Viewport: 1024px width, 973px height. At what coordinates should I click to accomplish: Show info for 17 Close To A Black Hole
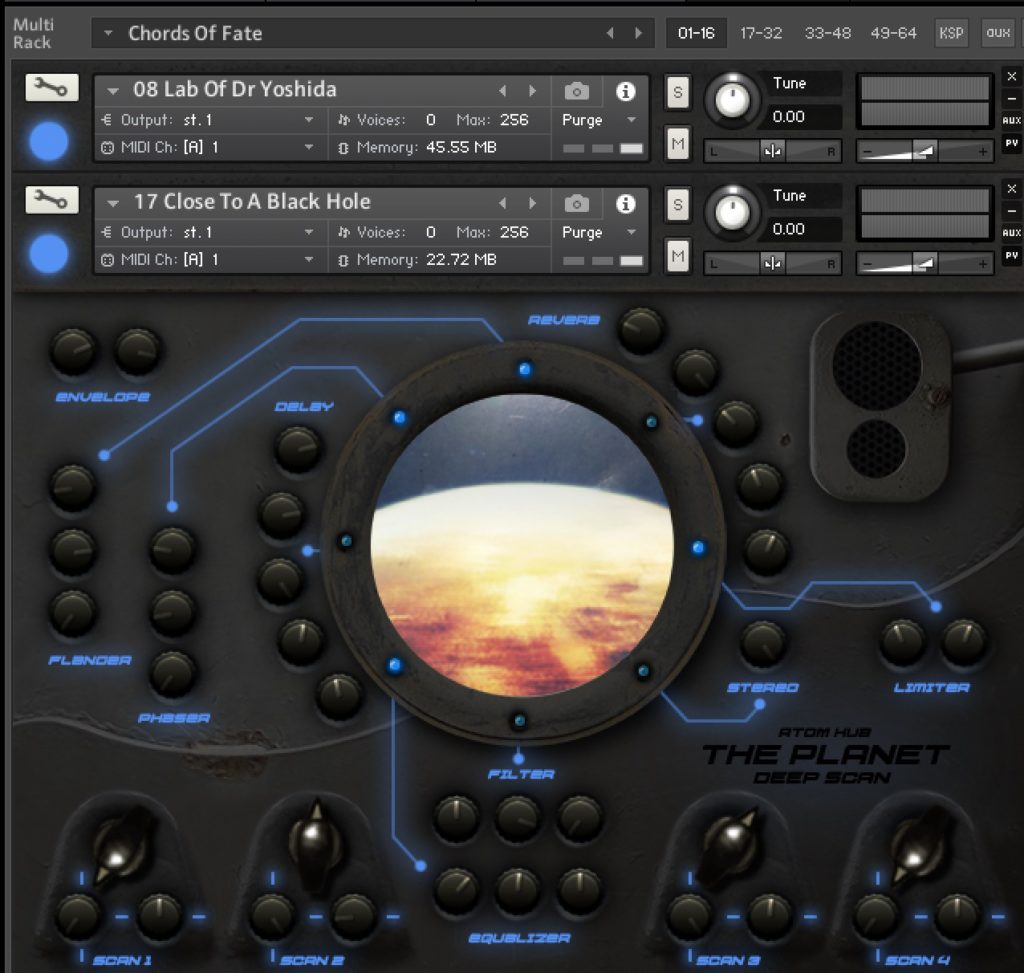(x=626, y=204)
